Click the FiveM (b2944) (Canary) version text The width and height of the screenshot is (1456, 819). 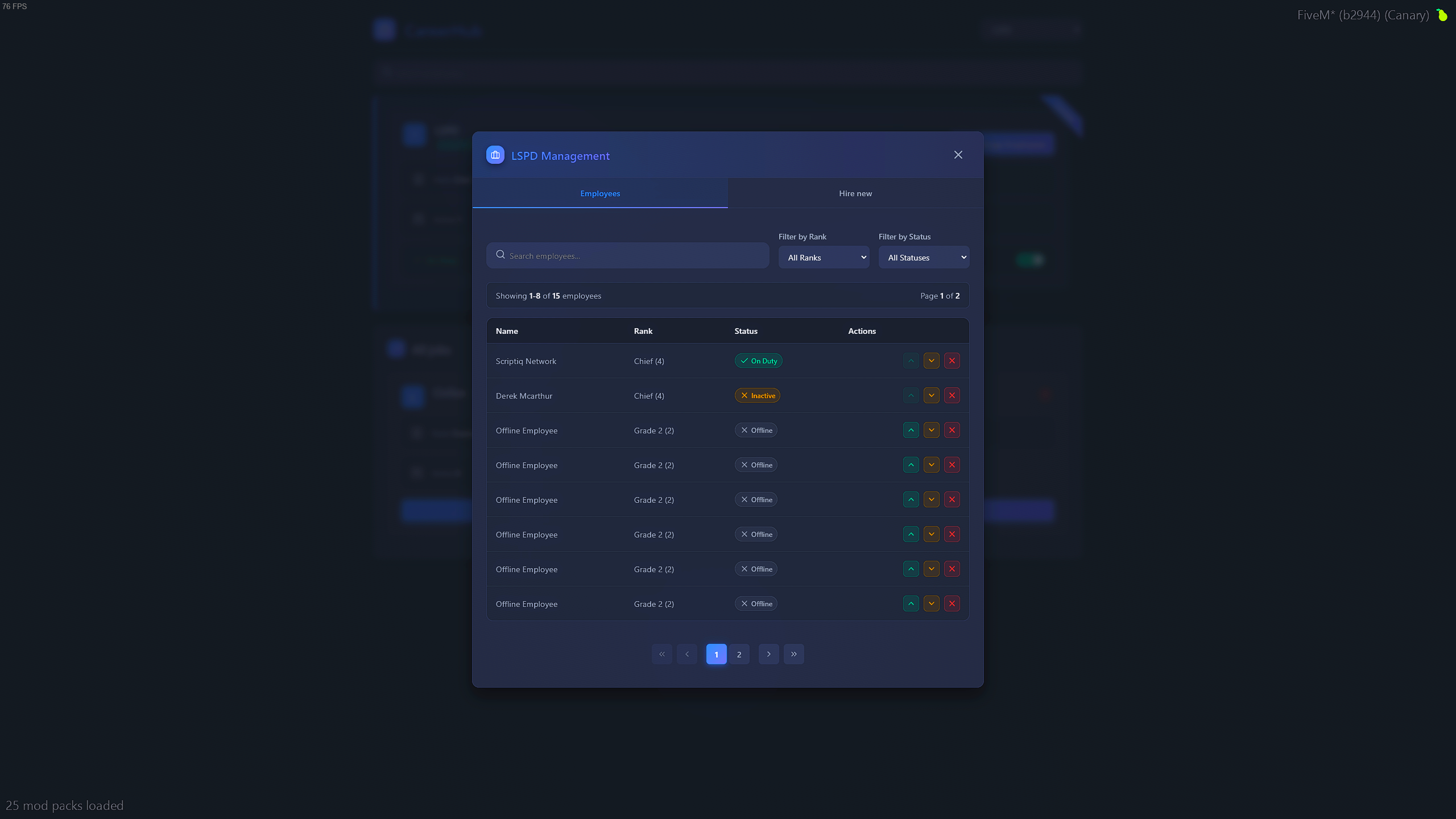tap(1363, 15)
